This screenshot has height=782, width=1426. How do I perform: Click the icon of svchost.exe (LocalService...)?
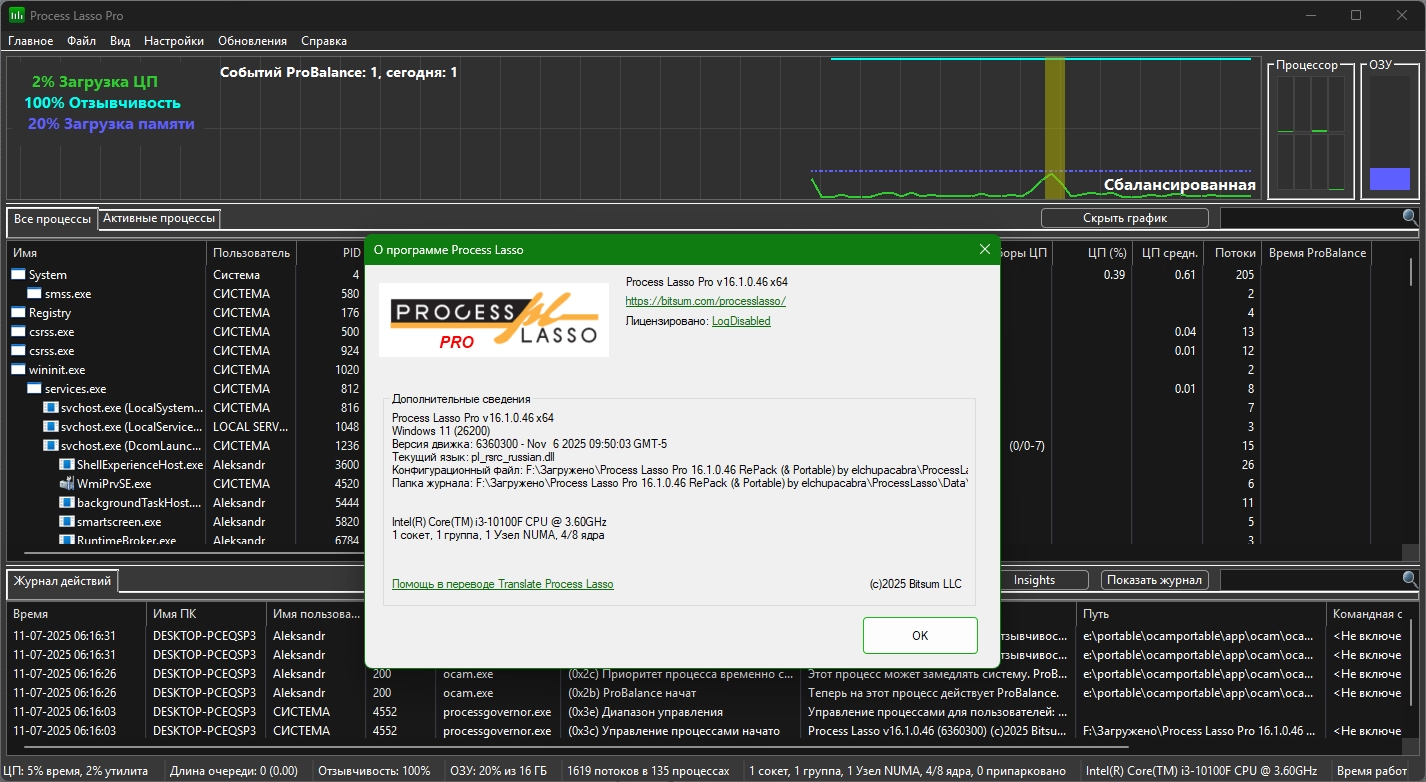tap(51, 427)
